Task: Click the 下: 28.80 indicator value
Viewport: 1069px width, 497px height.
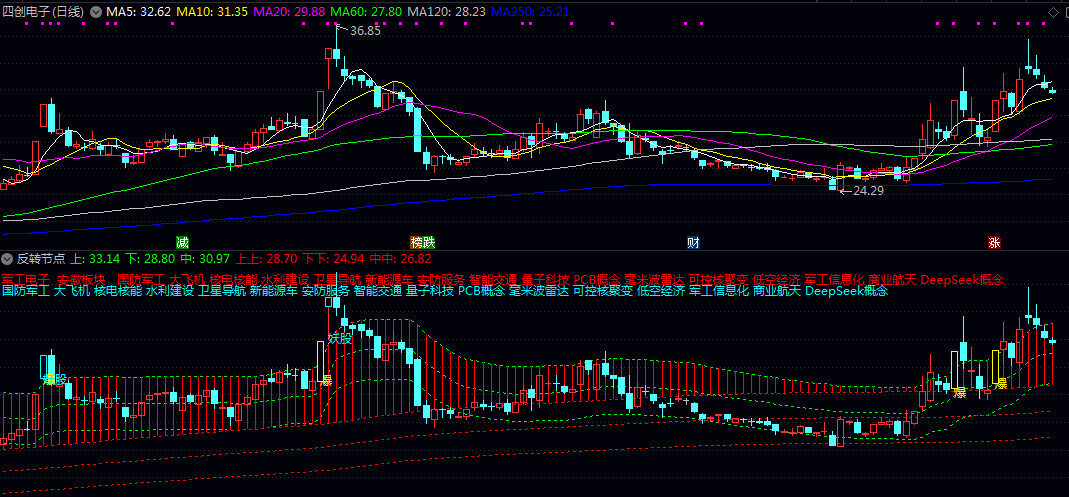Action: 150,258
